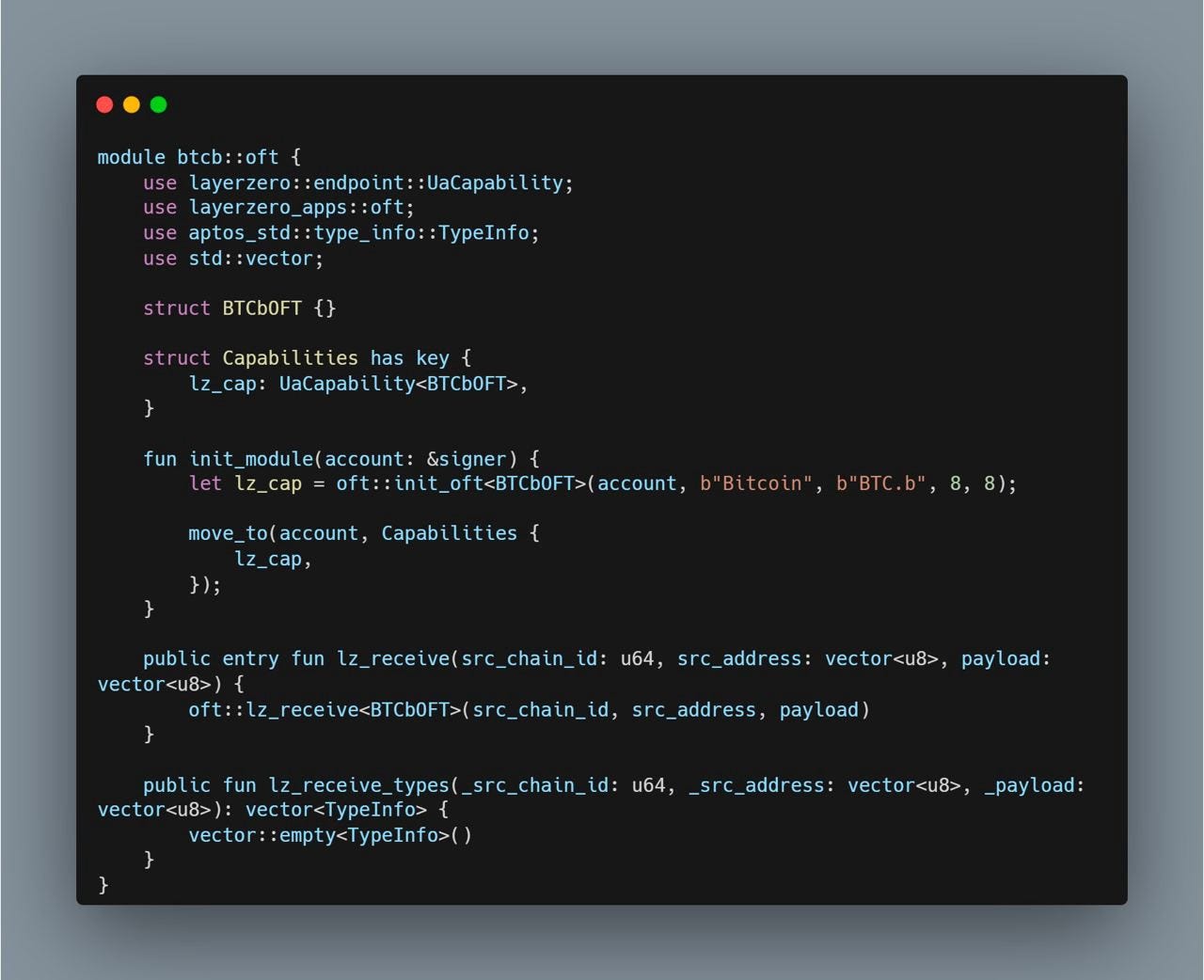1204x980 pixels.
Task: Click the 'std::vector;' import text
Action: (256, 258)
